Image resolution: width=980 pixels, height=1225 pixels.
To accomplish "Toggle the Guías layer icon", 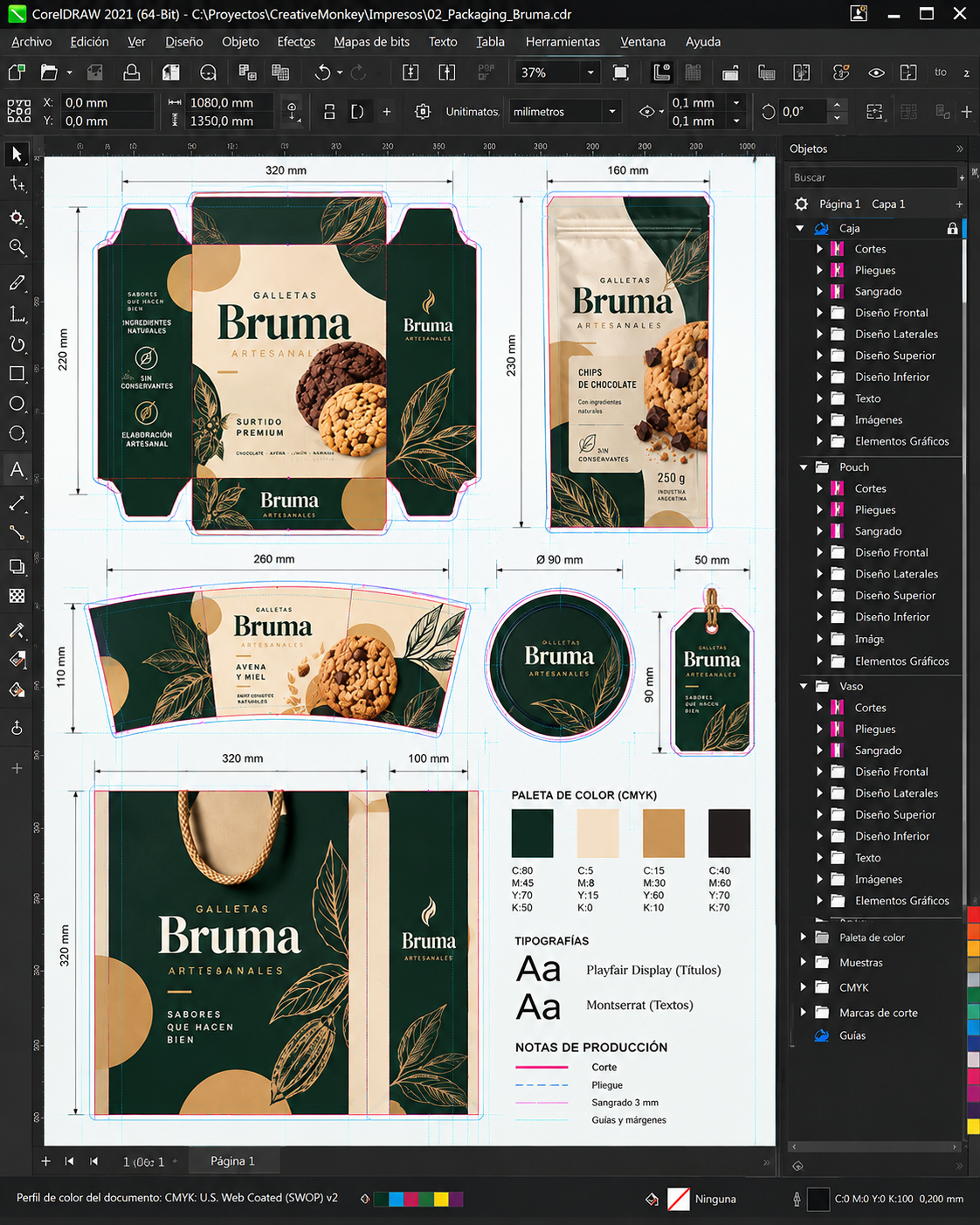I will coord(822,1036).
